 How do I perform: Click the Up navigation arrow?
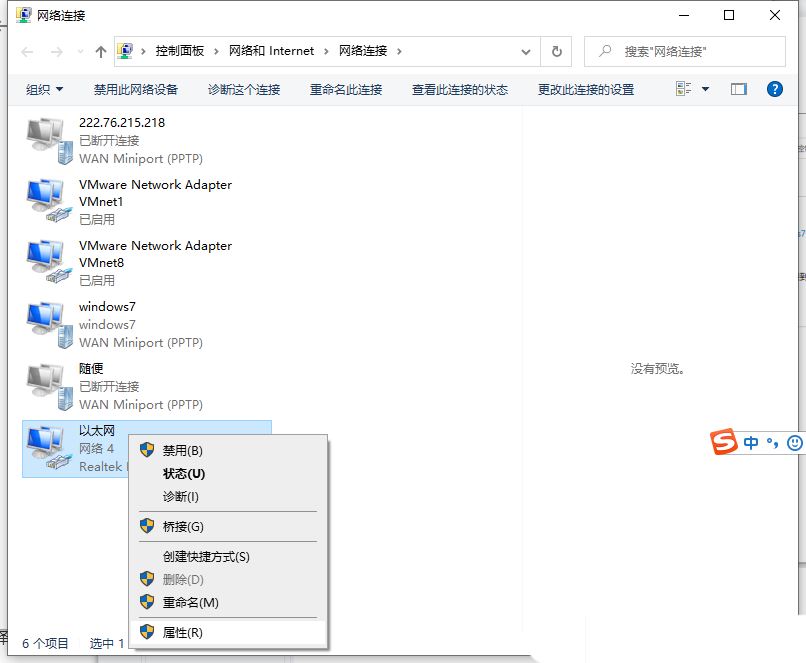point(100,51)
